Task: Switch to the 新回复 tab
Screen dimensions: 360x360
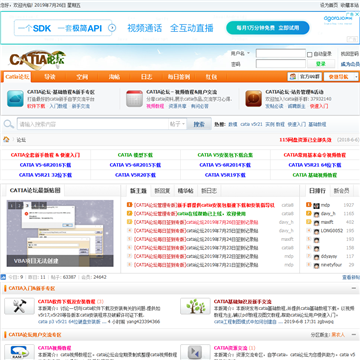Action: 162,191
